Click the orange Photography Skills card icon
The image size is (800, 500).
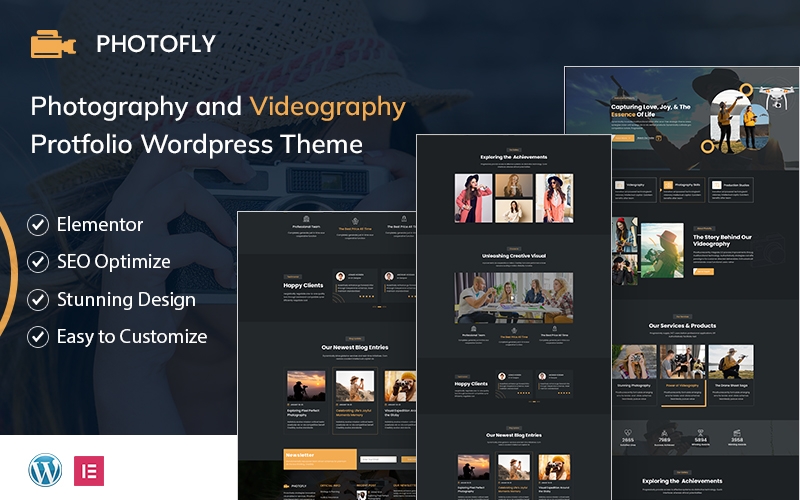point(668,185)
